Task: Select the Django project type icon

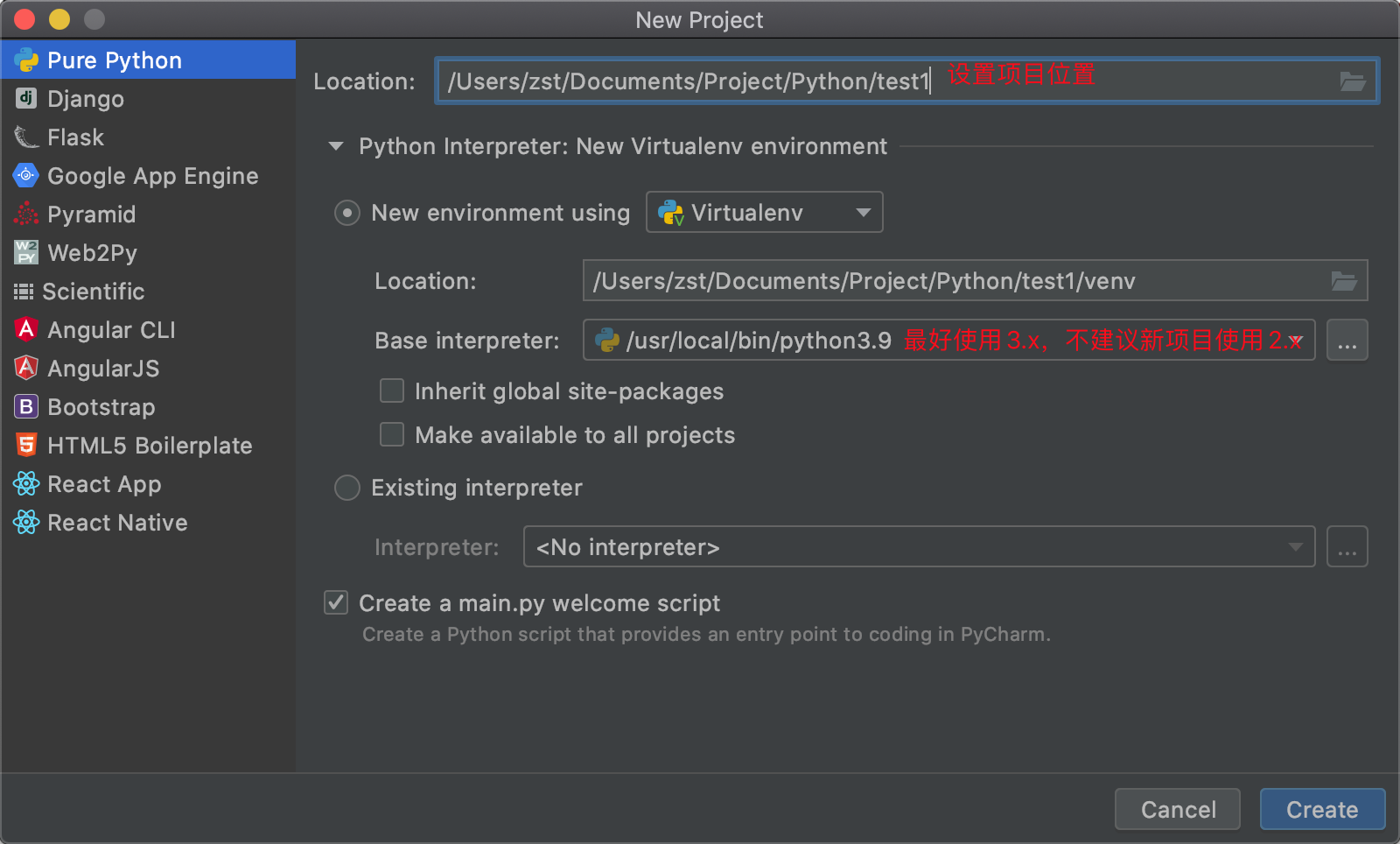Action: pos(25,98)
